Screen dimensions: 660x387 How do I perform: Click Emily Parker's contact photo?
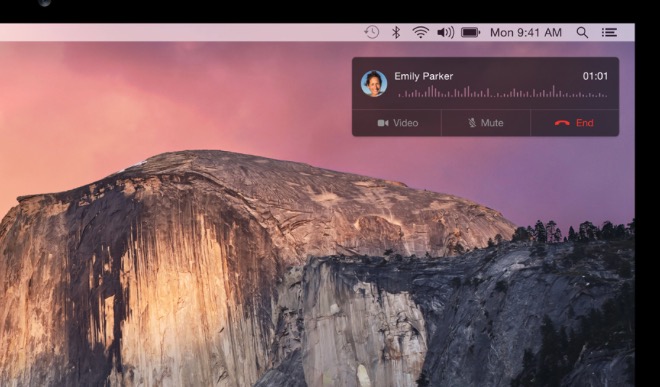click(x=374, y=83)
